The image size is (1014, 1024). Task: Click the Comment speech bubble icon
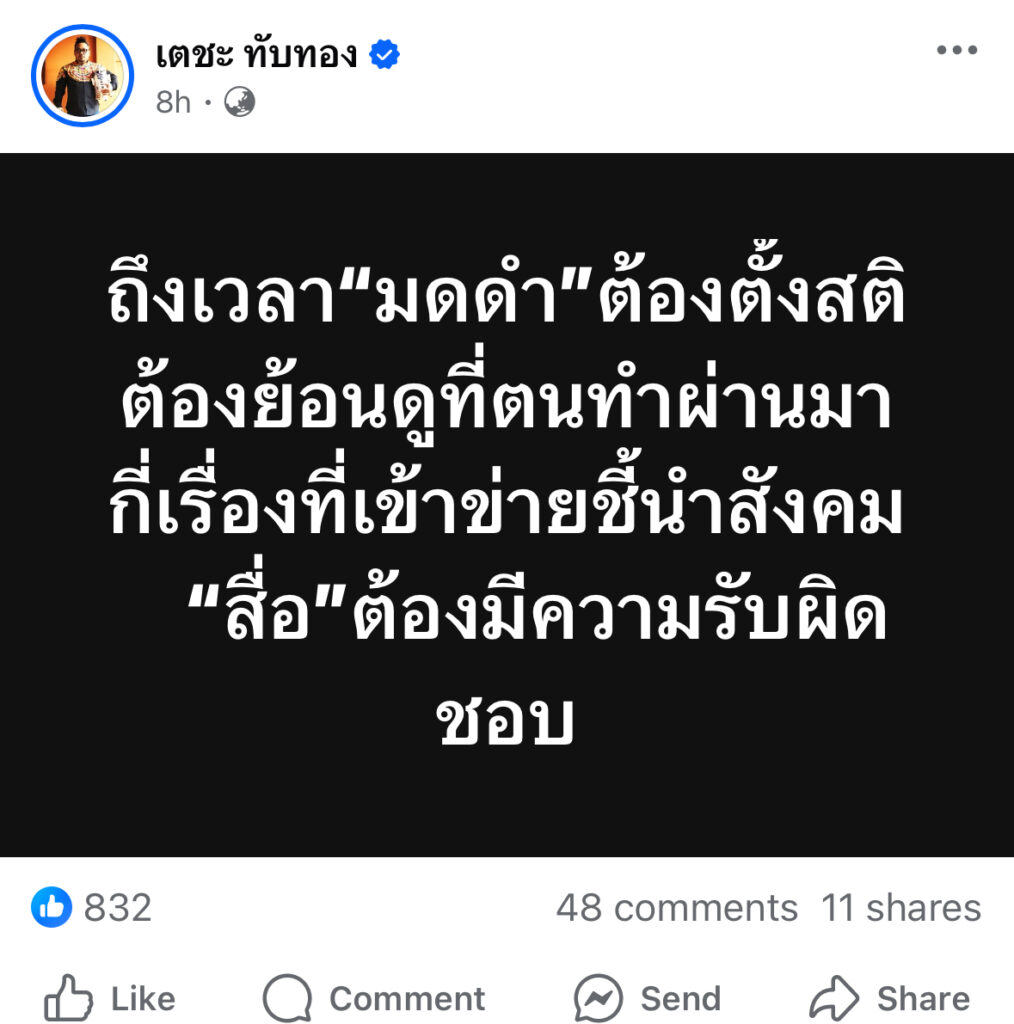click(287, 998)
